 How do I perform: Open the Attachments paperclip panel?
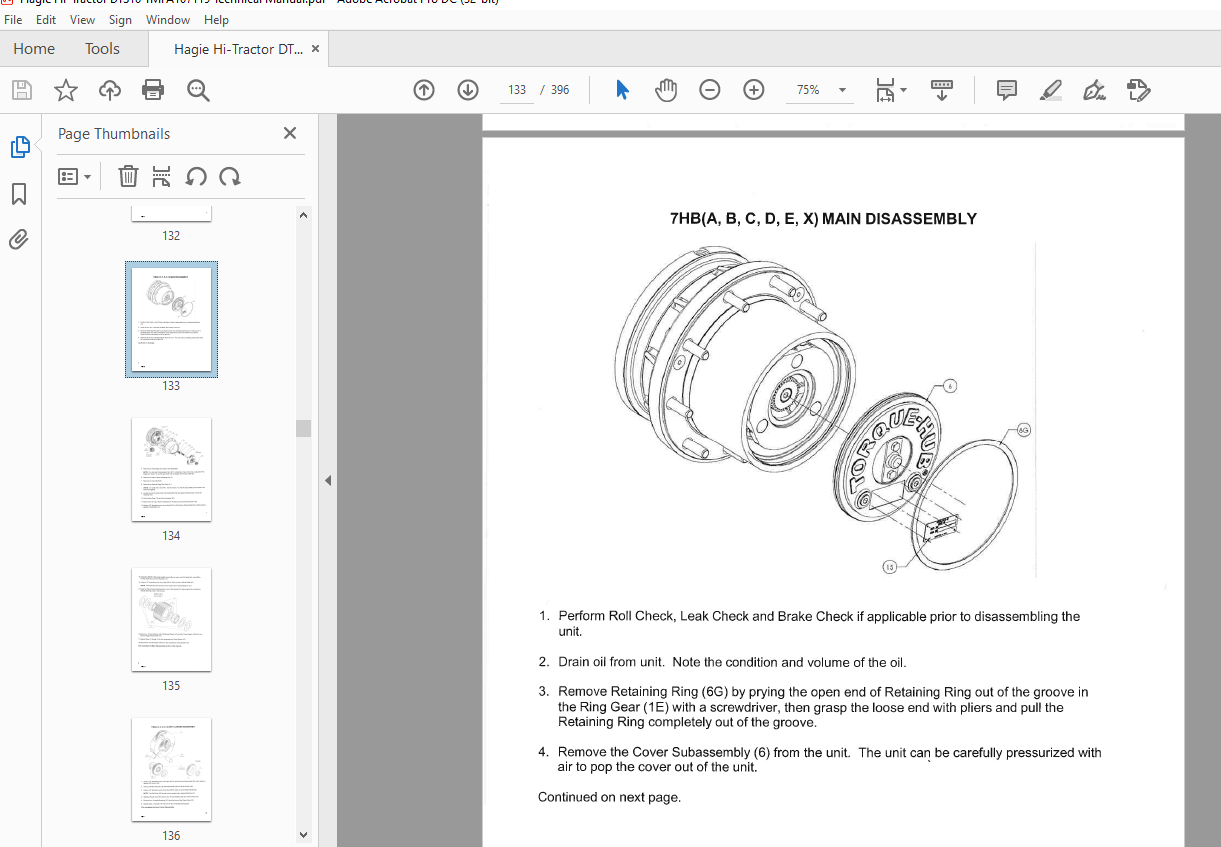pos(19,239)
